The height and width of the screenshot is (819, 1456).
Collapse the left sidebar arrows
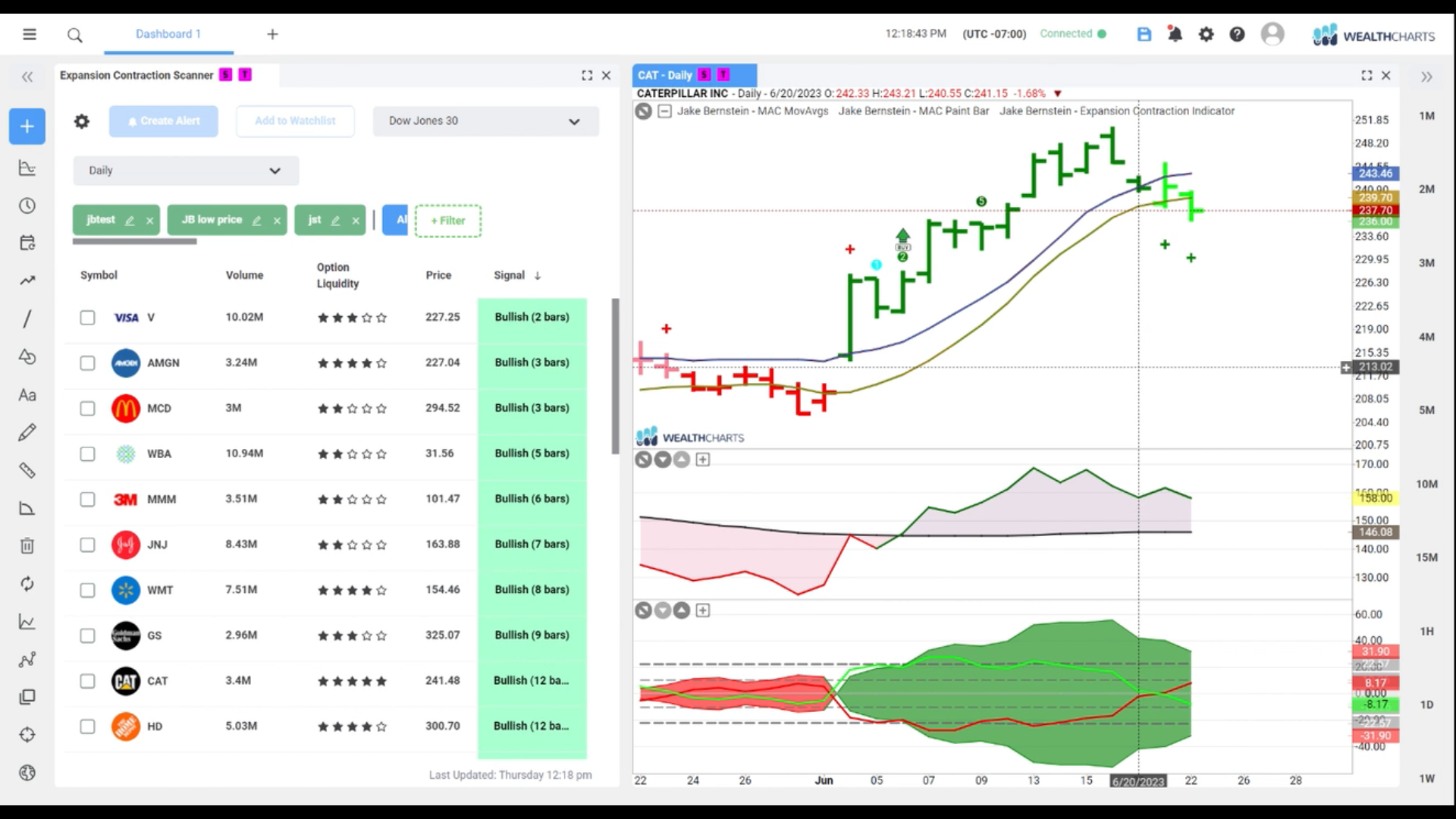27,77
